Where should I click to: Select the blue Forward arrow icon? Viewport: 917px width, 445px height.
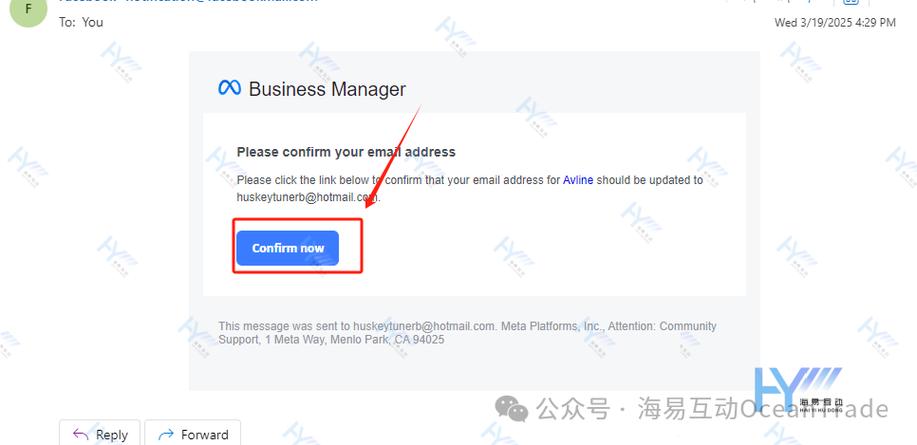[x=166, y=434]
